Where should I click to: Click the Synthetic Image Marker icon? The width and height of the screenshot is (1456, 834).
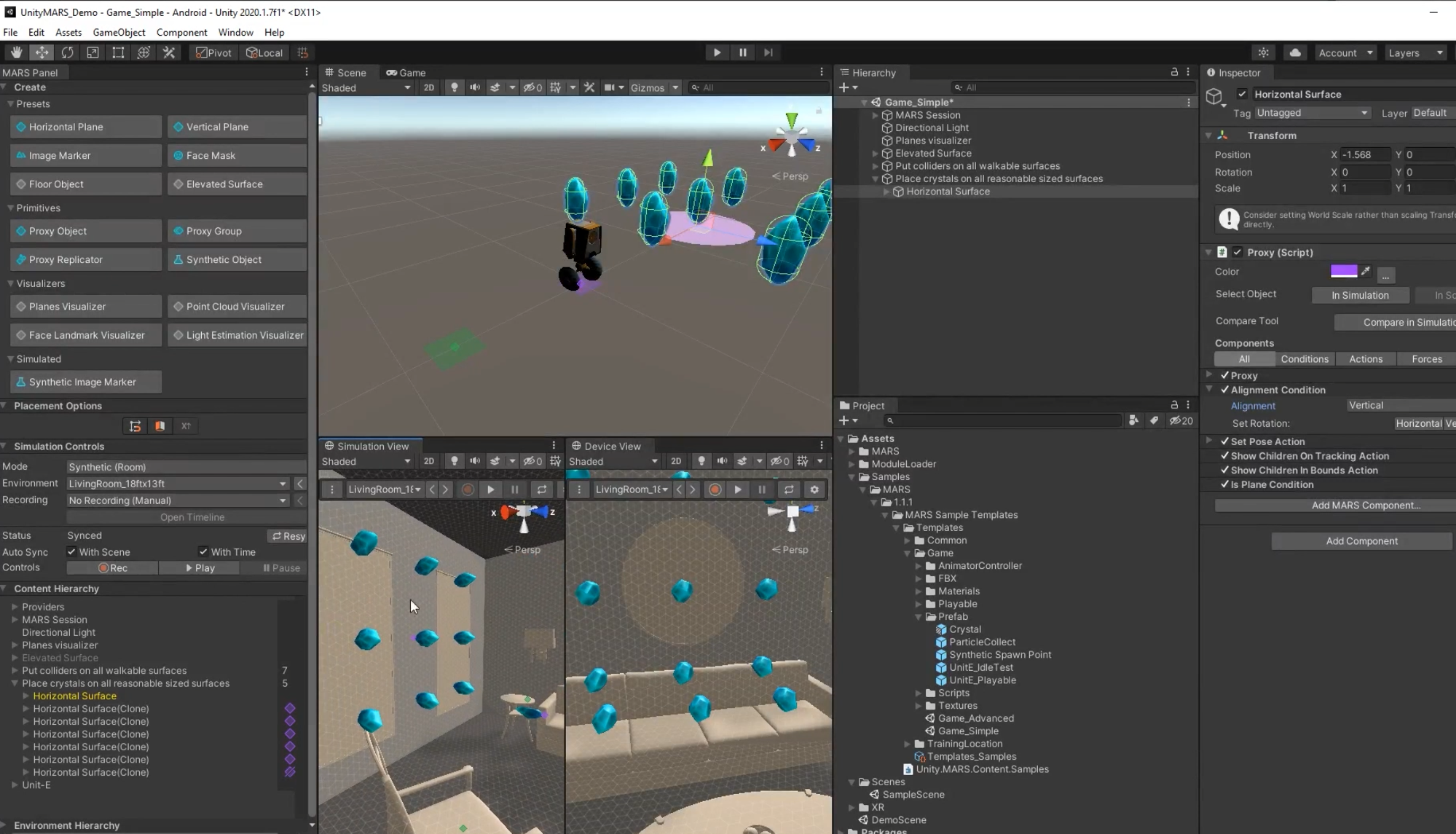click(x=21, y=381)
